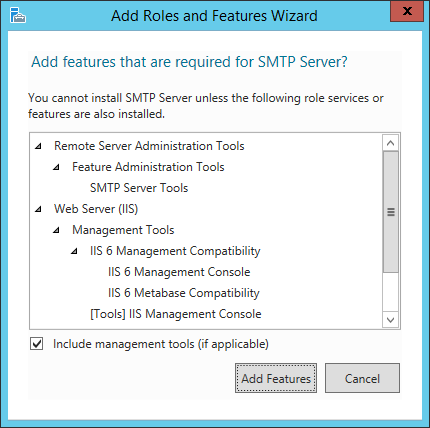Click the wizard icon in title bar

pos(18,15)
